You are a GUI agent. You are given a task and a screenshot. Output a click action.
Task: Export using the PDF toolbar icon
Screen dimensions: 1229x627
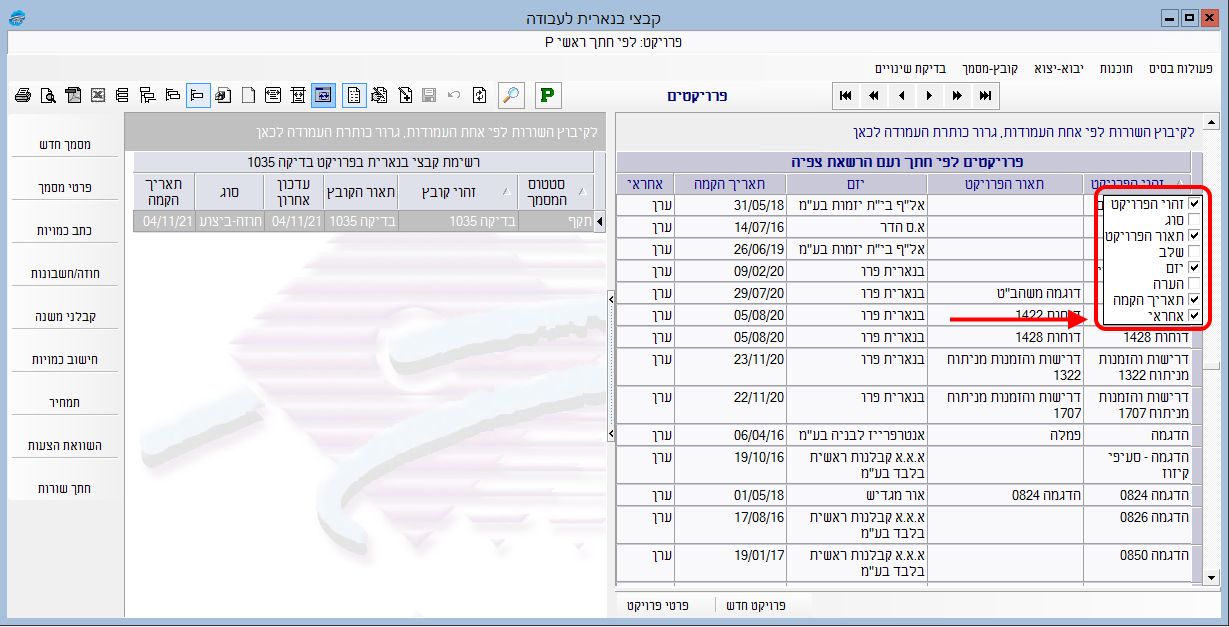(x=73, y=95)
